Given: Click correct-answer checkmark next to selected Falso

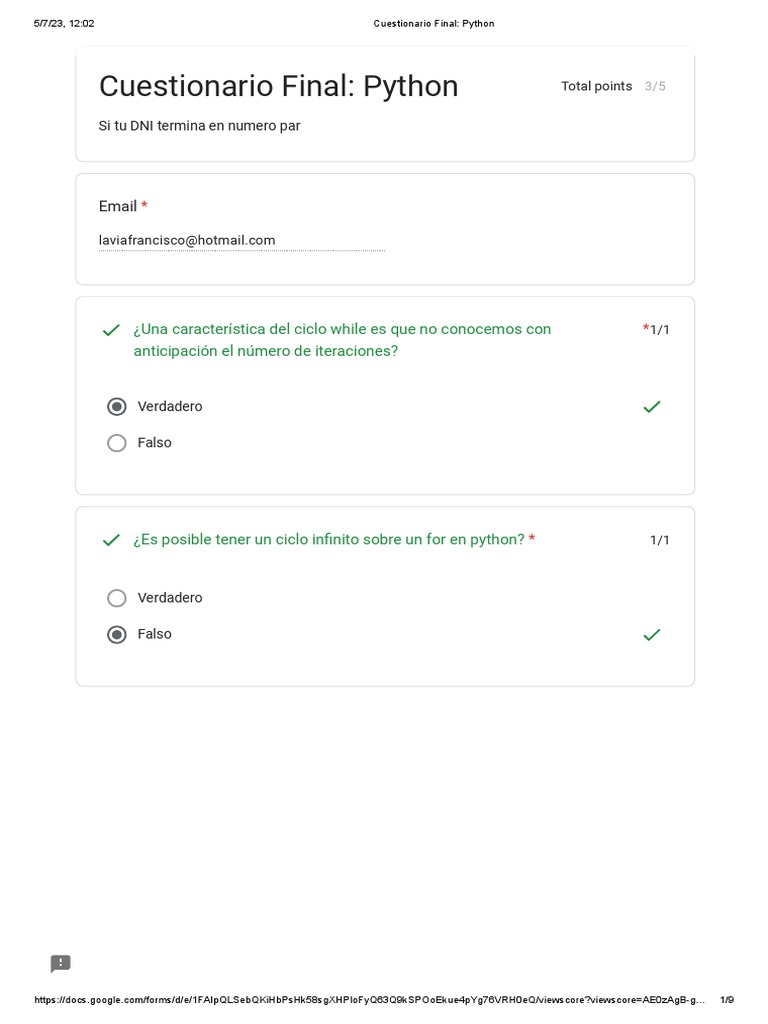Looking at the screenshot, I should [x=652, y=635].
